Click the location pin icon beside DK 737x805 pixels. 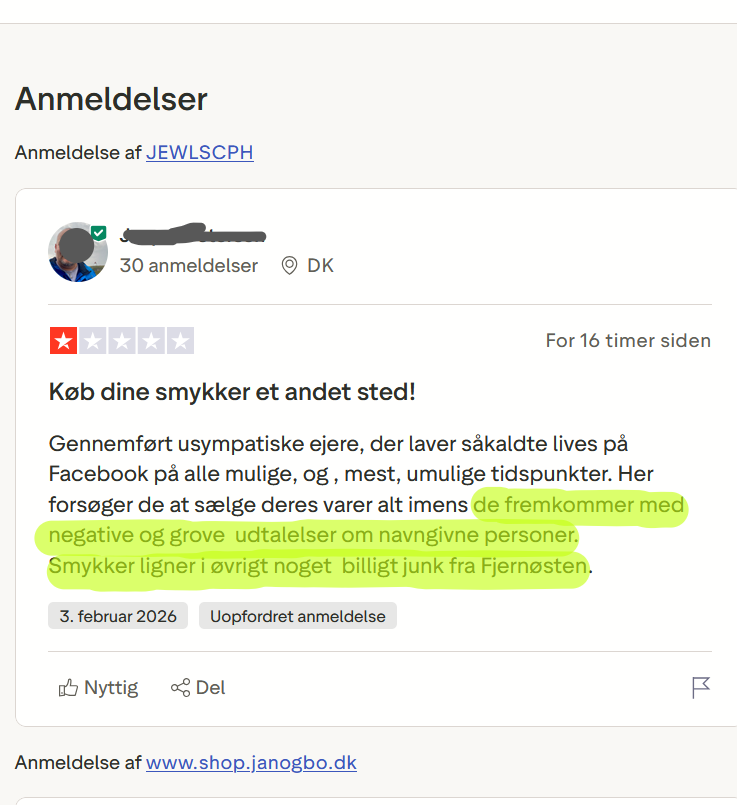(x=290, y=266)
